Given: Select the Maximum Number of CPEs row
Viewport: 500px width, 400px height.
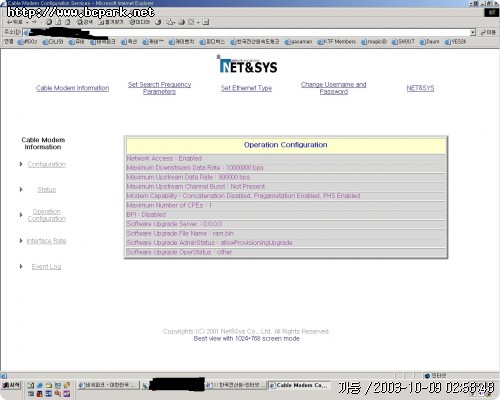Looking at the screenshot, I should click(x=286, y=205).
